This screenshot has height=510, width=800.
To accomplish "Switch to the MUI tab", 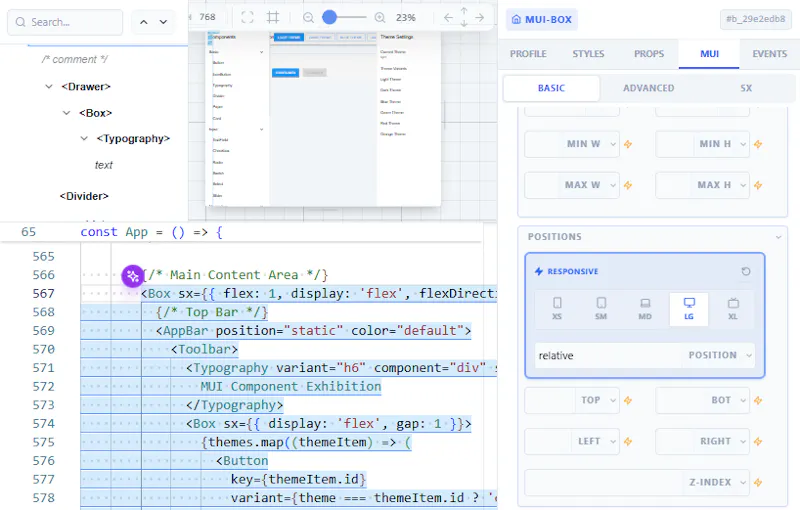I will tap(709, 54).
